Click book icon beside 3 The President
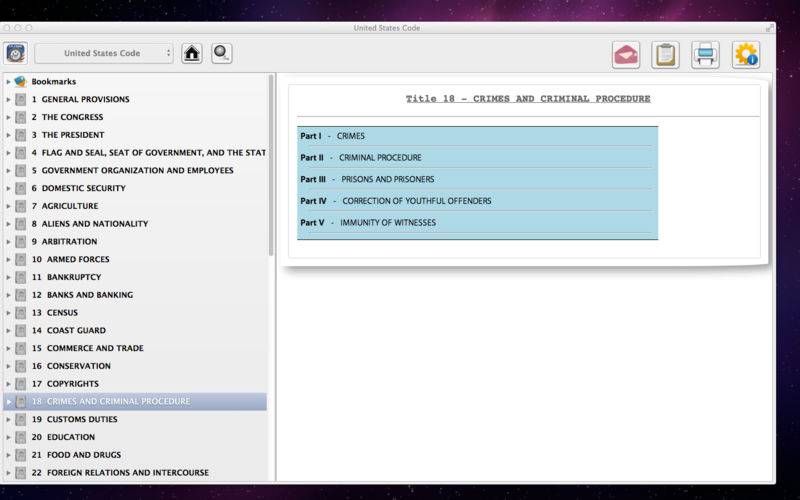The height and width of the screenshot is (500, 800). coord(20,135)
